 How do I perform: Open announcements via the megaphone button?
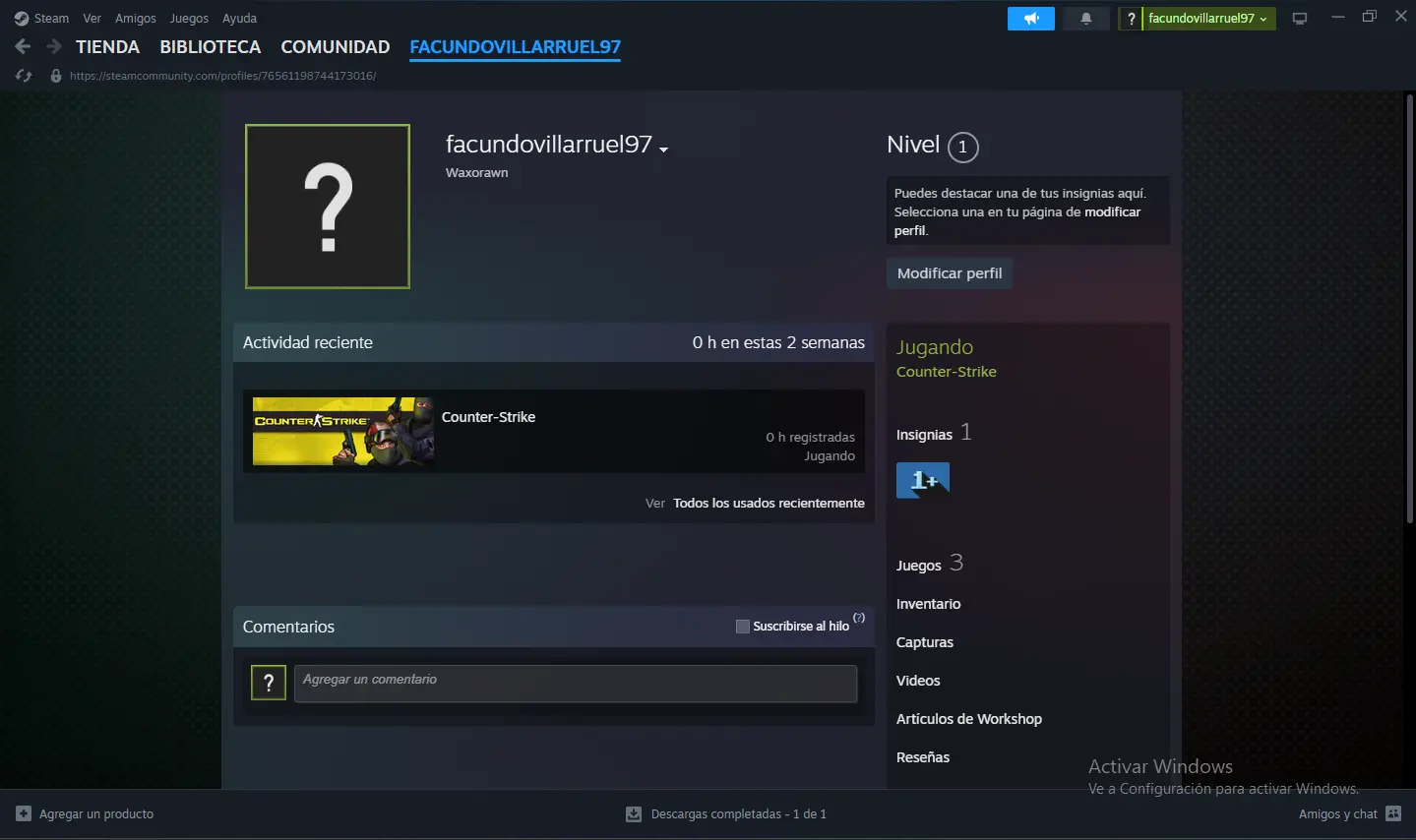point(1031,19)
